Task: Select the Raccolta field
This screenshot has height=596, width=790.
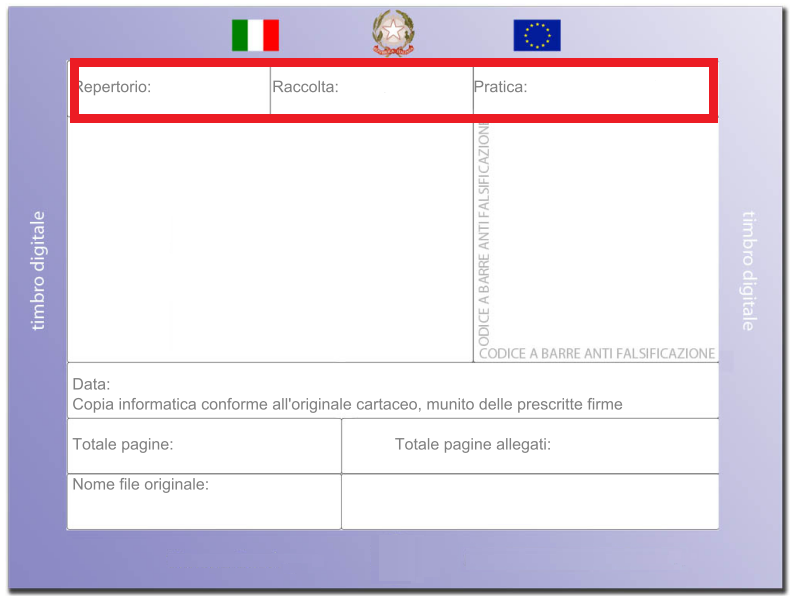Action: 371,88
